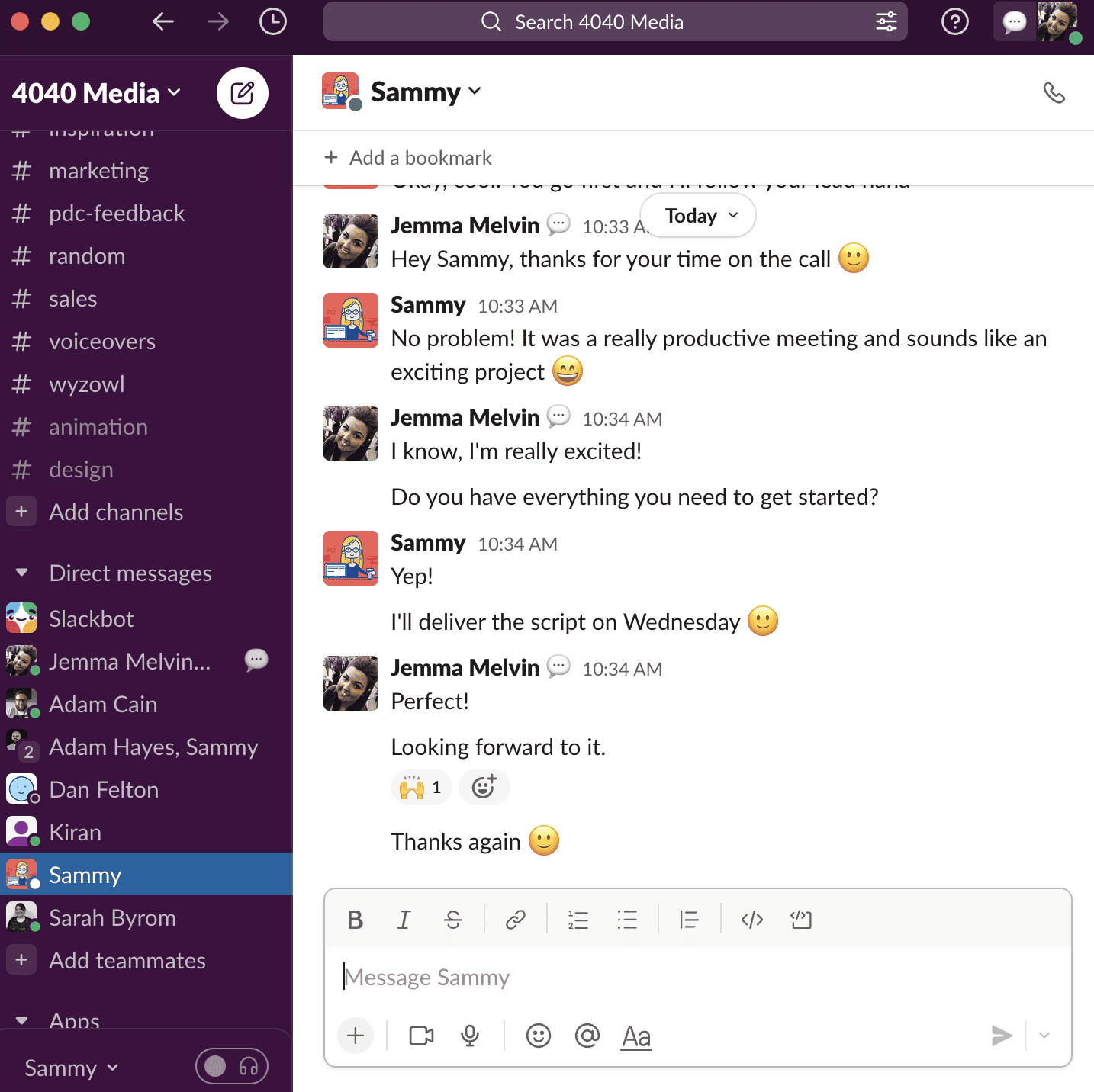This screenshot has width=1094, height=1092.
Task: Open the emoji picker in the composer
Action: click(539, 1036)
